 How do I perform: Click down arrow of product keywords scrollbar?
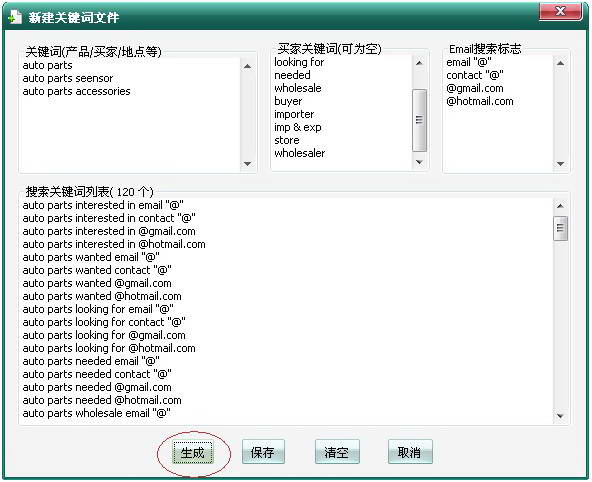click(248, 164)
